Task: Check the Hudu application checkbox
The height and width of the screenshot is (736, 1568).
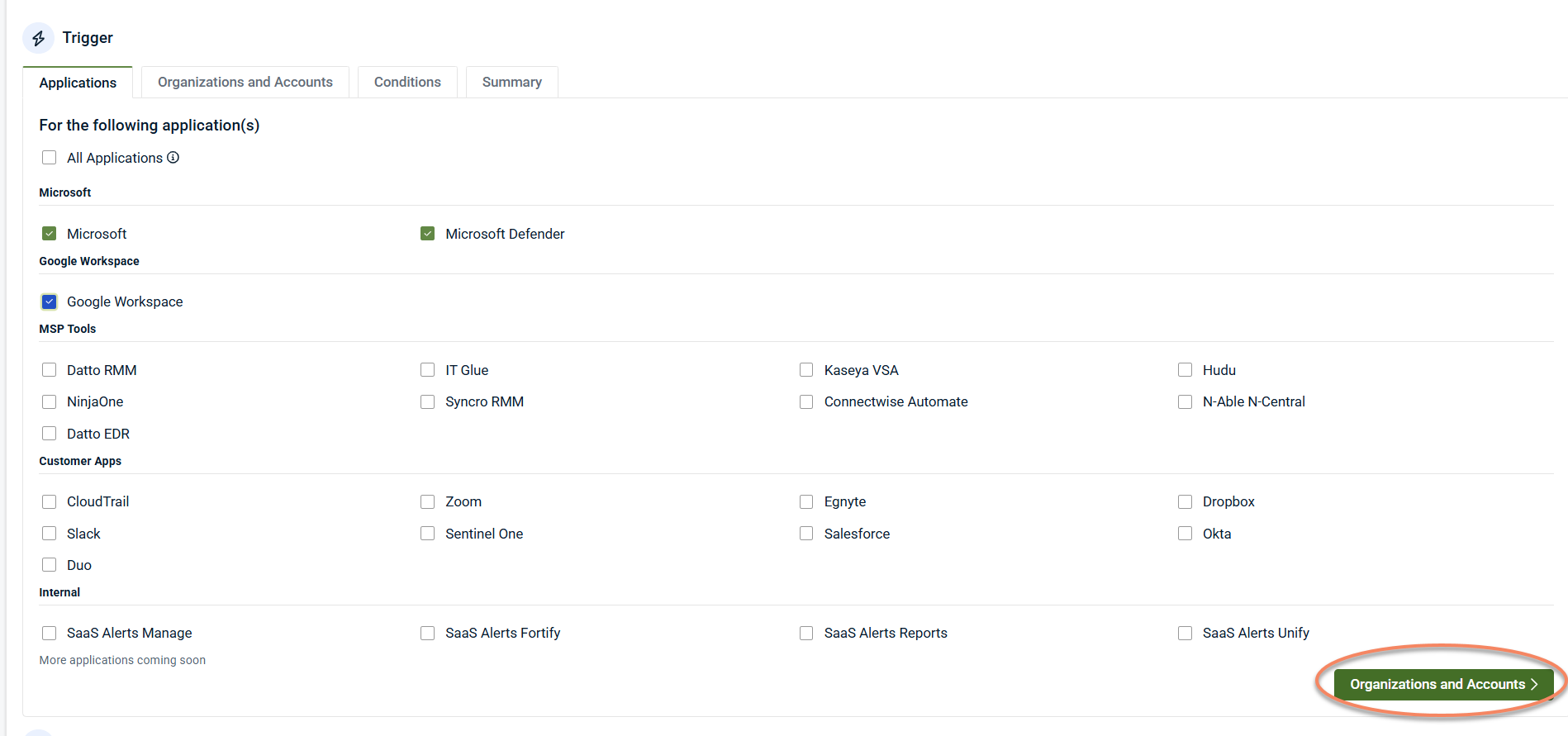Action: click(x=1186, y=370)
